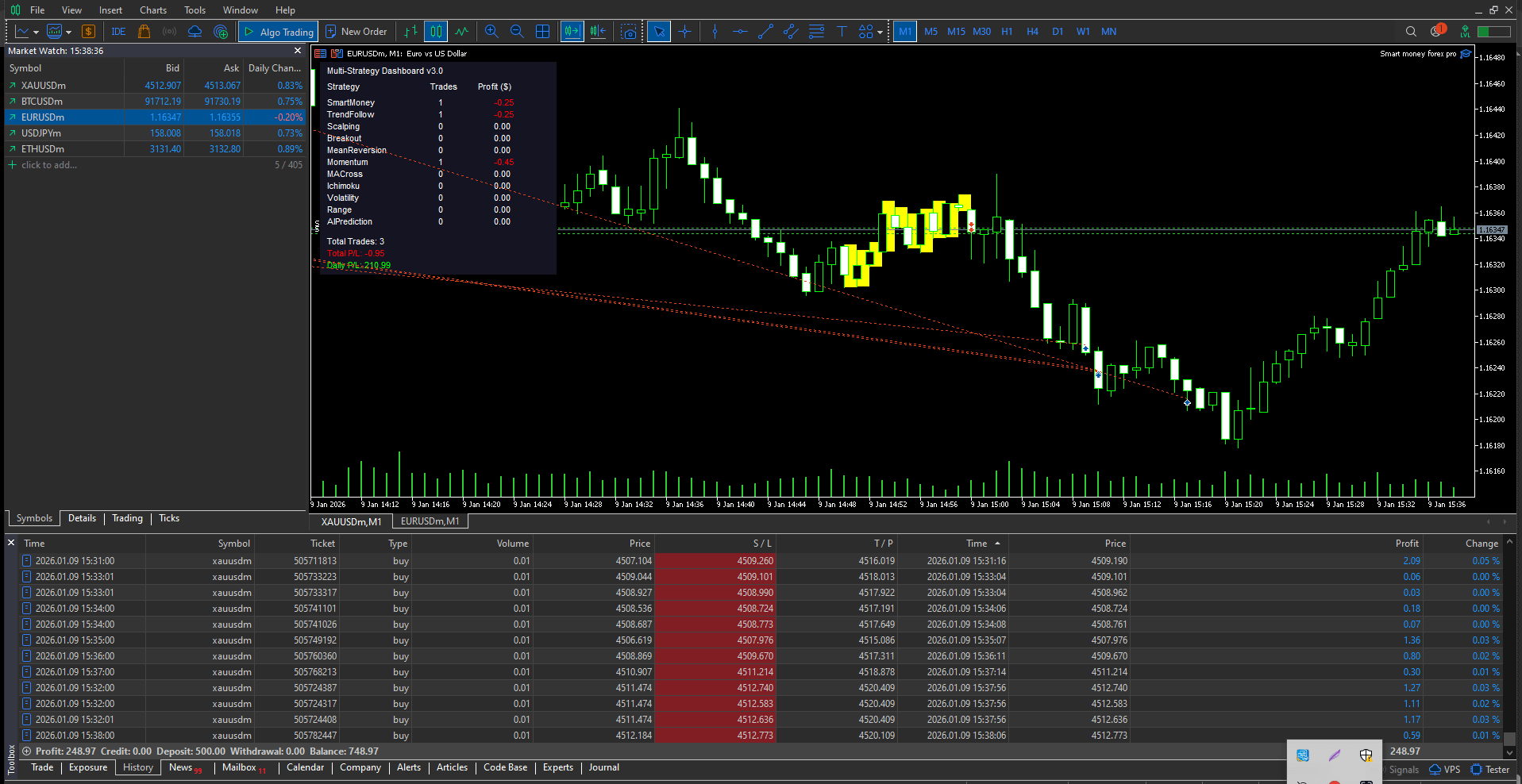Sort history by the Profit column header
The image size is (1522, 784).
(1406, 544)
